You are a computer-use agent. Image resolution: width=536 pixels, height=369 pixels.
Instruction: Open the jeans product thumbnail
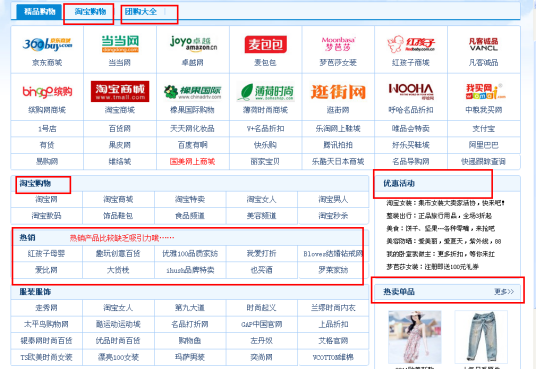pos(482,337)
